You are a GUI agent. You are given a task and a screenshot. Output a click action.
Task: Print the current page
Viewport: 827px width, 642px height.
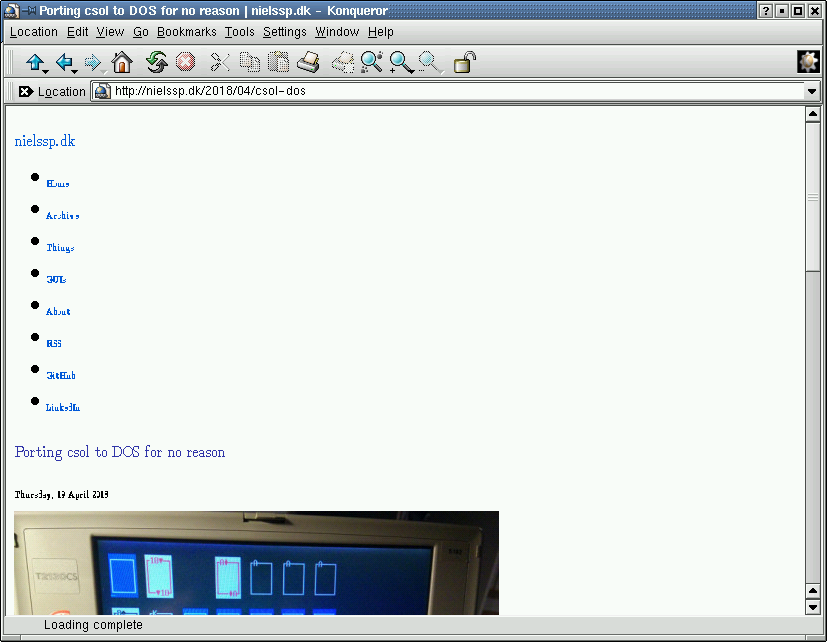click(308, 61)
